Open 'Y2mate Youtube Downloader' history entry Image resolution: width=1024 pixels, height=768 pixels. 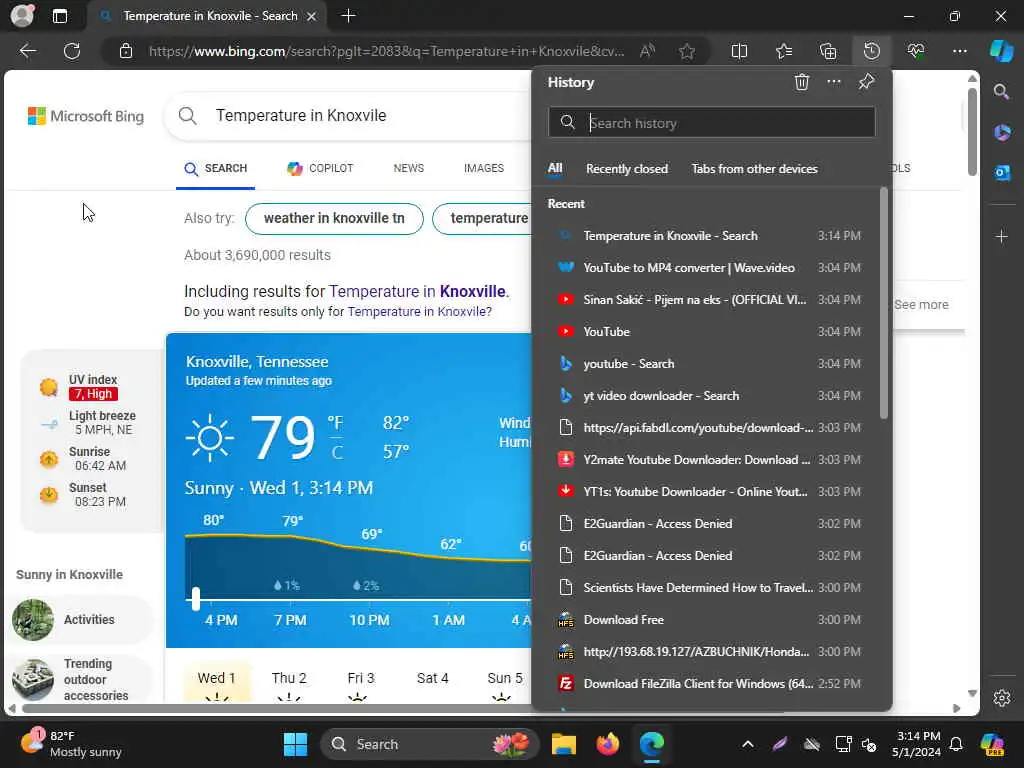(x=711, y=460)
